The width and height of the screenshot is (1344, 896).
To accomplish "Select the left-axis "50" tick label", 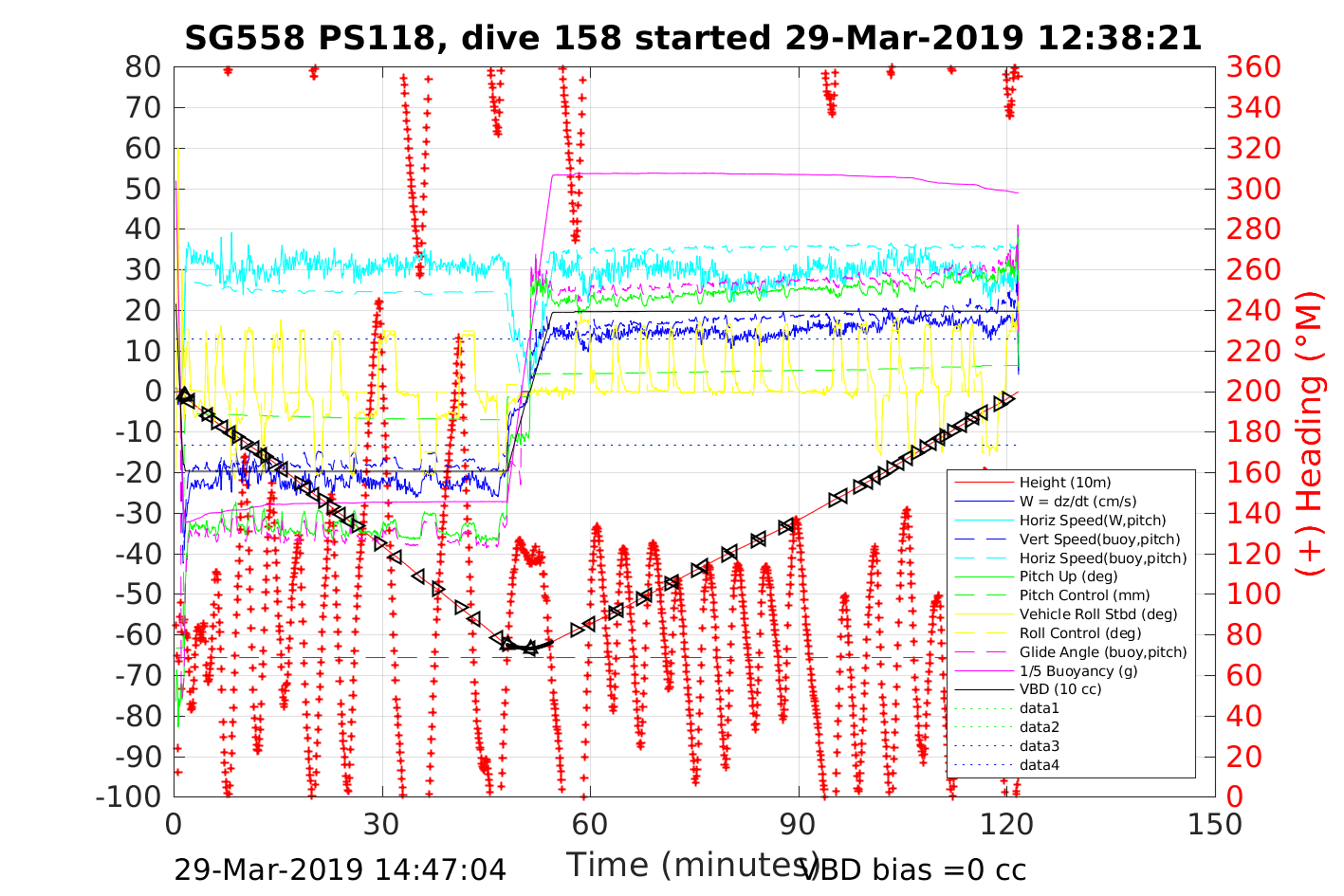I will coord(144,189).
